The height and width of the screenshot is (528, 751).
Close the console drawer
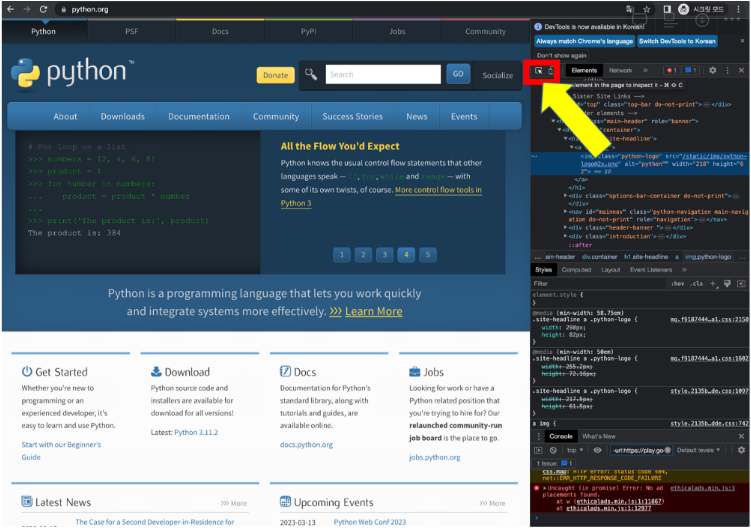pyautogui.click(x=741, y=436)
